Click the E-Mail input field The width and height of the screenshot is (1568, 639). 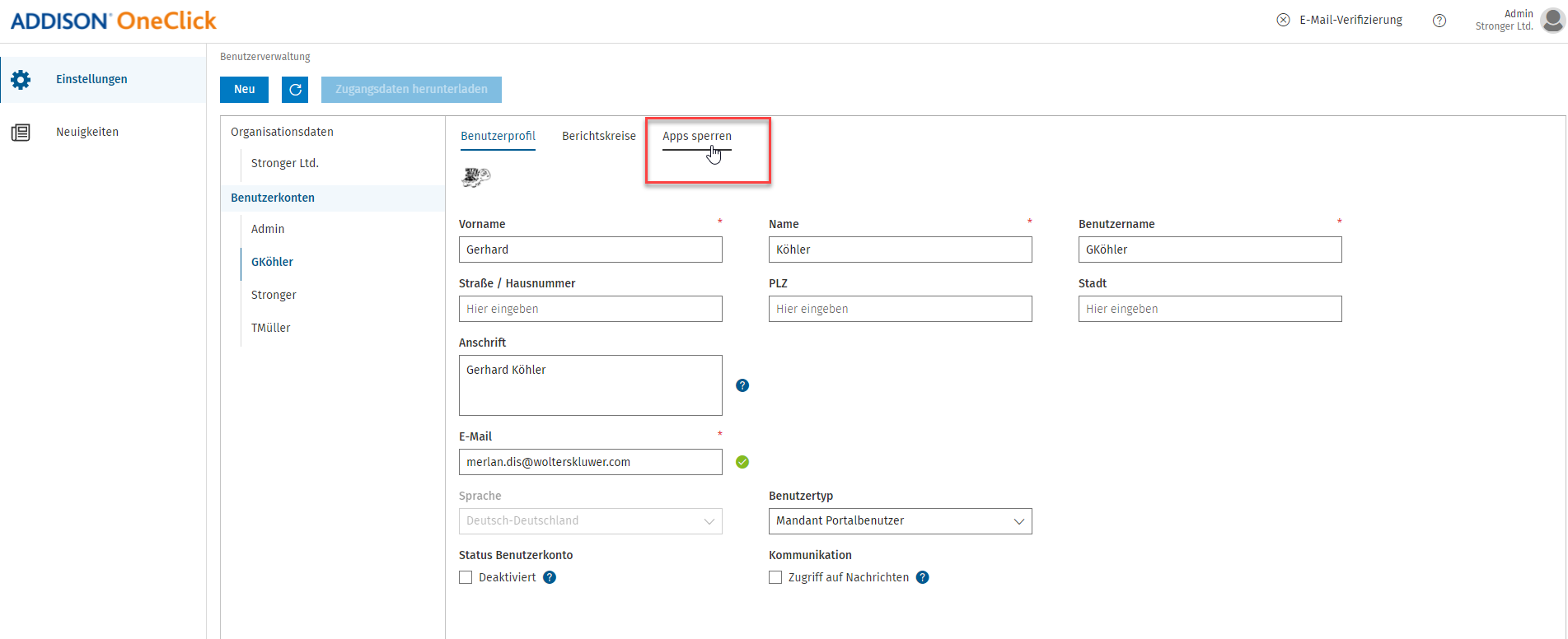pyautogui.click(x=591, y=462)
